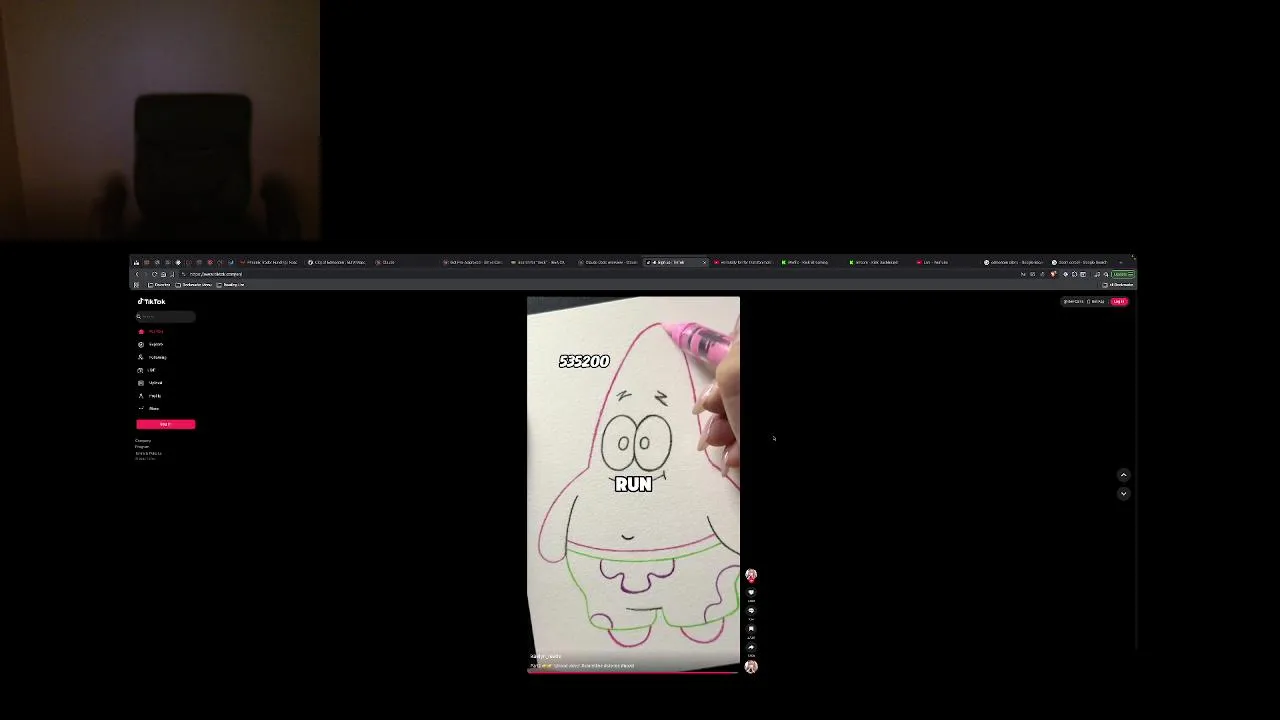This screenshot has width=1280, height=720.
Task: Seek using the video progress bar
Action: (633, 672)
